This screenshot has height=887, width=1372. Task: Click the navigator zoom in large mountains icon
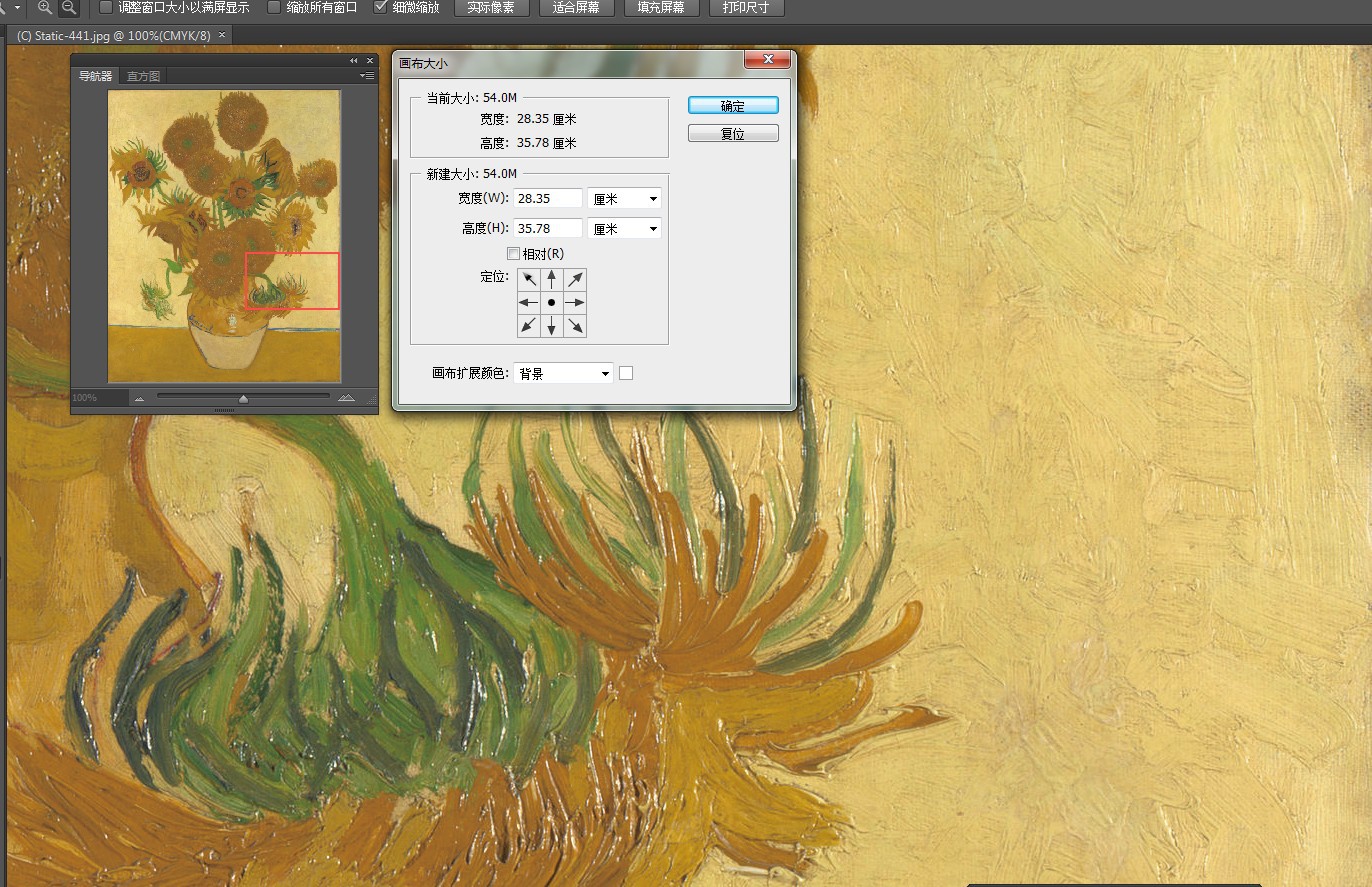(346, 398)
